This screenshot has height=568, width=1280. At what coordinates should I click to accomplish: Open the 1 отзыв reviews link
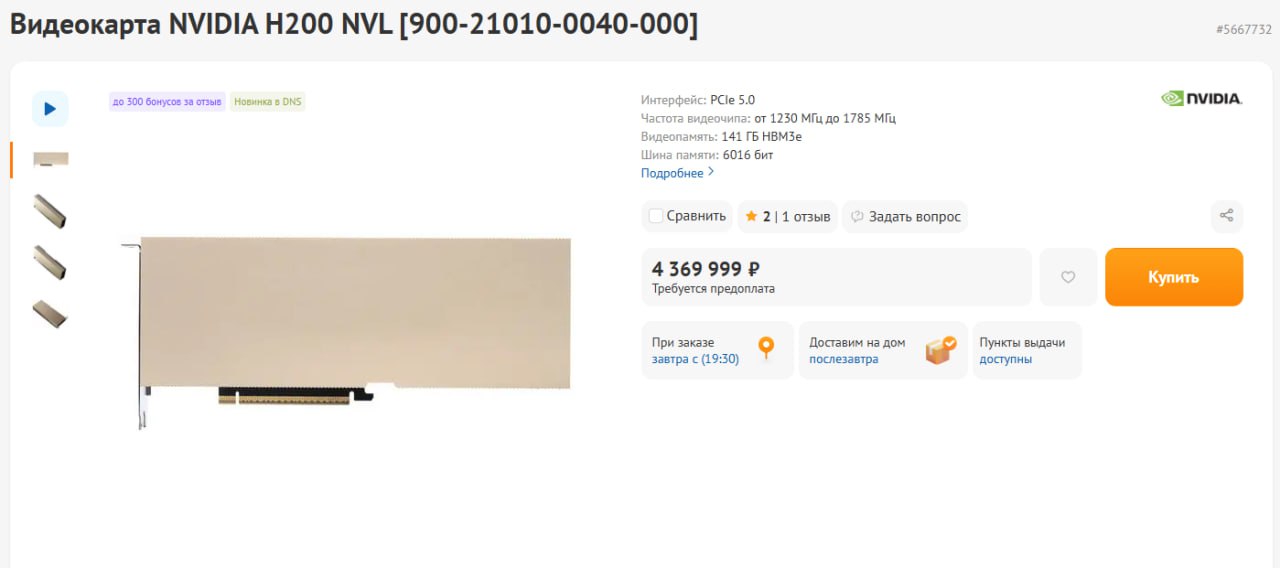point(806,216)
